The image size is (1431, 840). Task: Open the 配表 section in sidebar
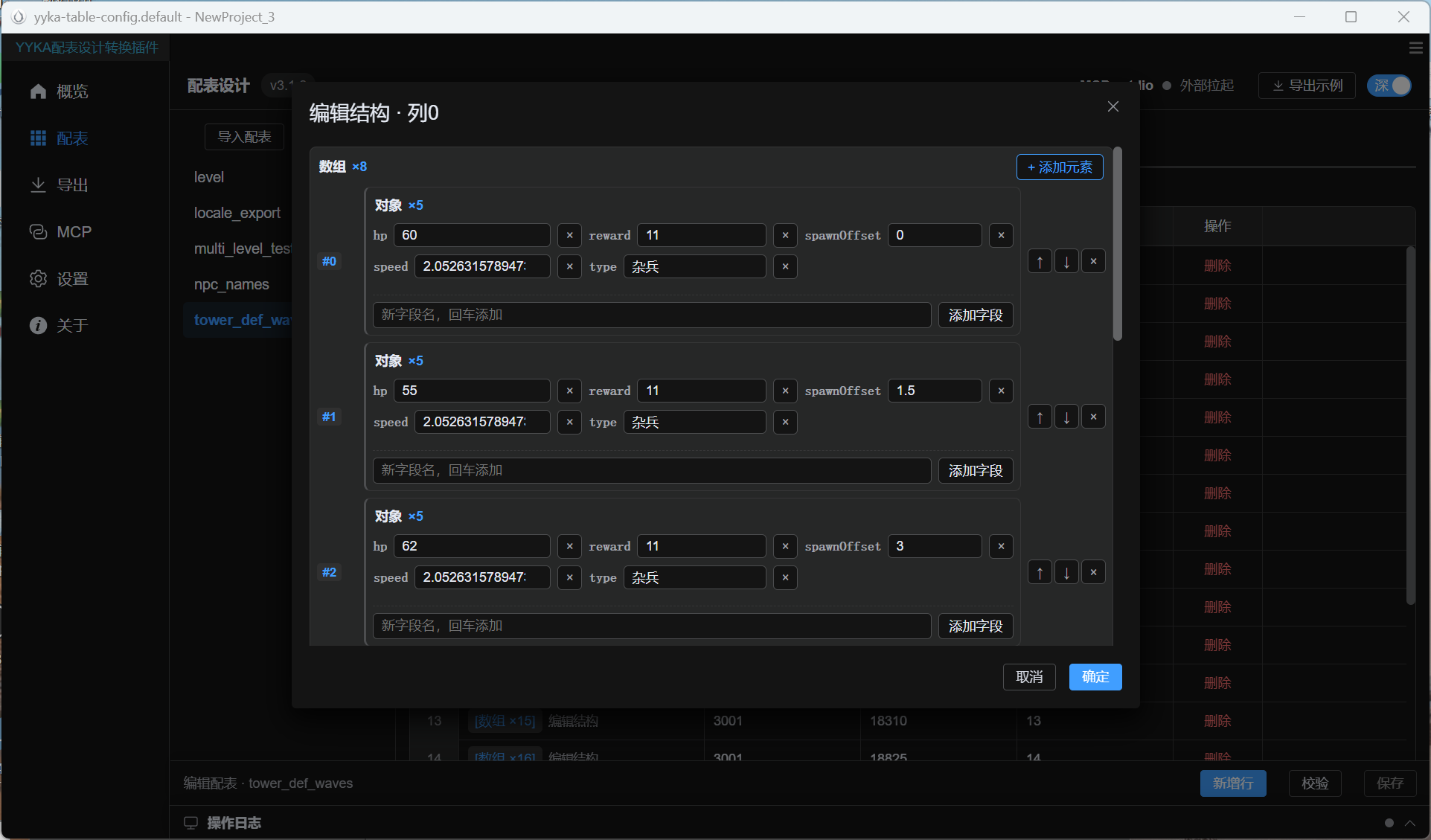(x=60, y=138)
